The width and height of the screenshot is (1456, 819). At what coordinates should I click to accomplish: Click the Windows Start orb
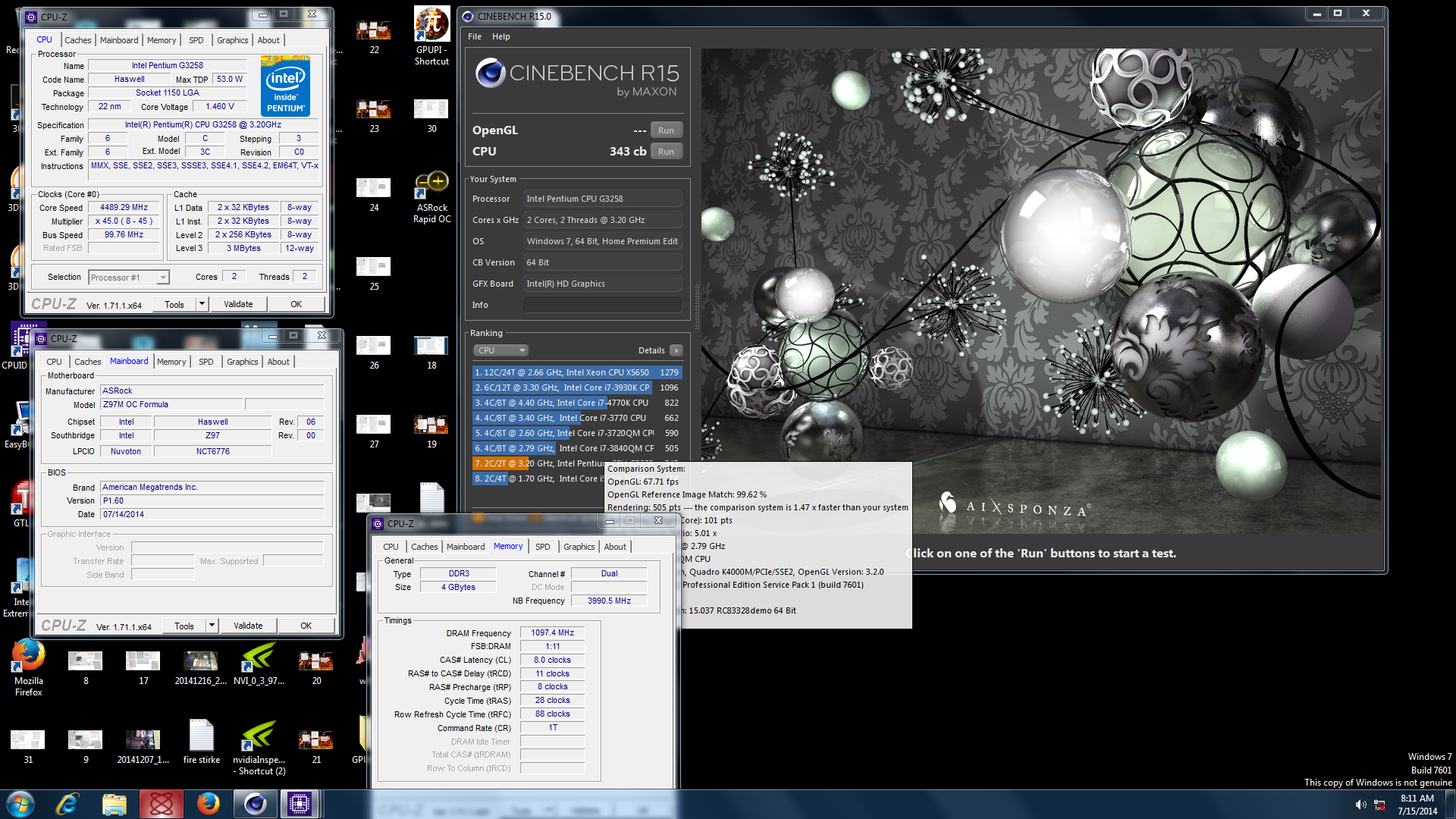(x=20, y=804)
